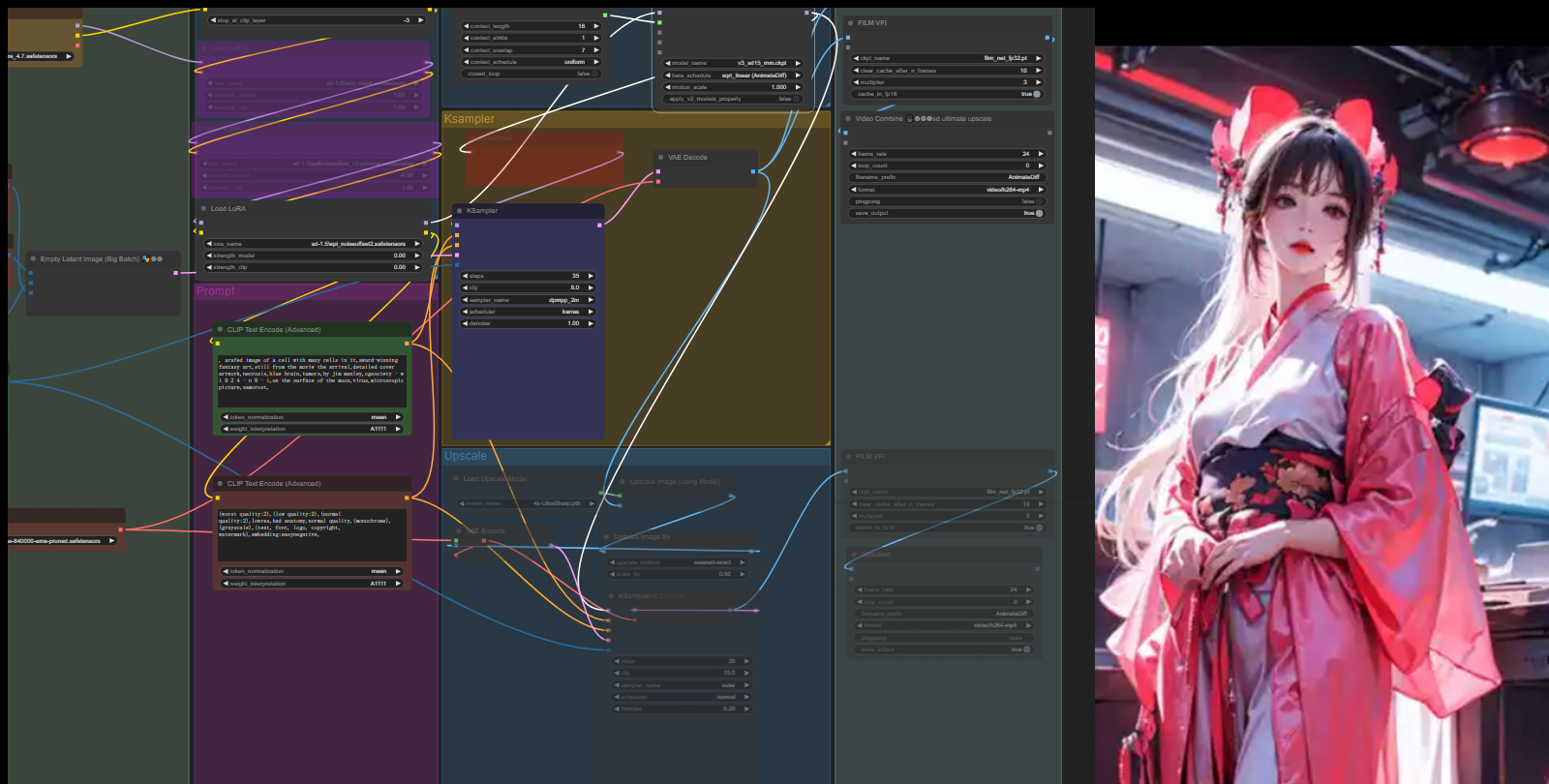Open the sampler_name dpmpp_2m dropdown

coord(529,300)
